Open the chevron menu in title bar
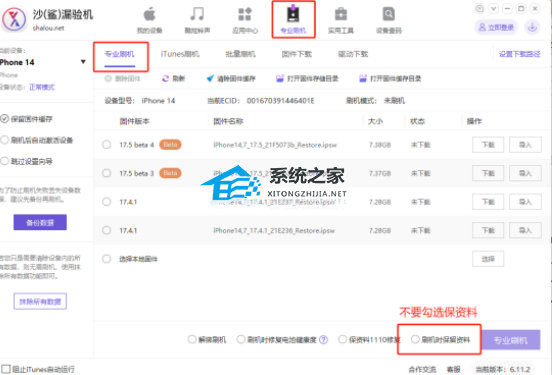The width and height of the screenshot is (553, 375). [493, 8]
